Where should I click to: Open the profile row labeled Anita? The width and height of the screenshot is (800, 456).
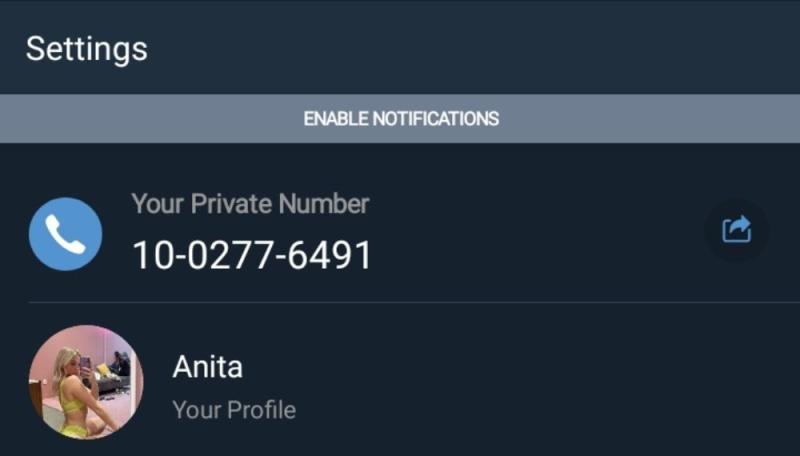400,382
